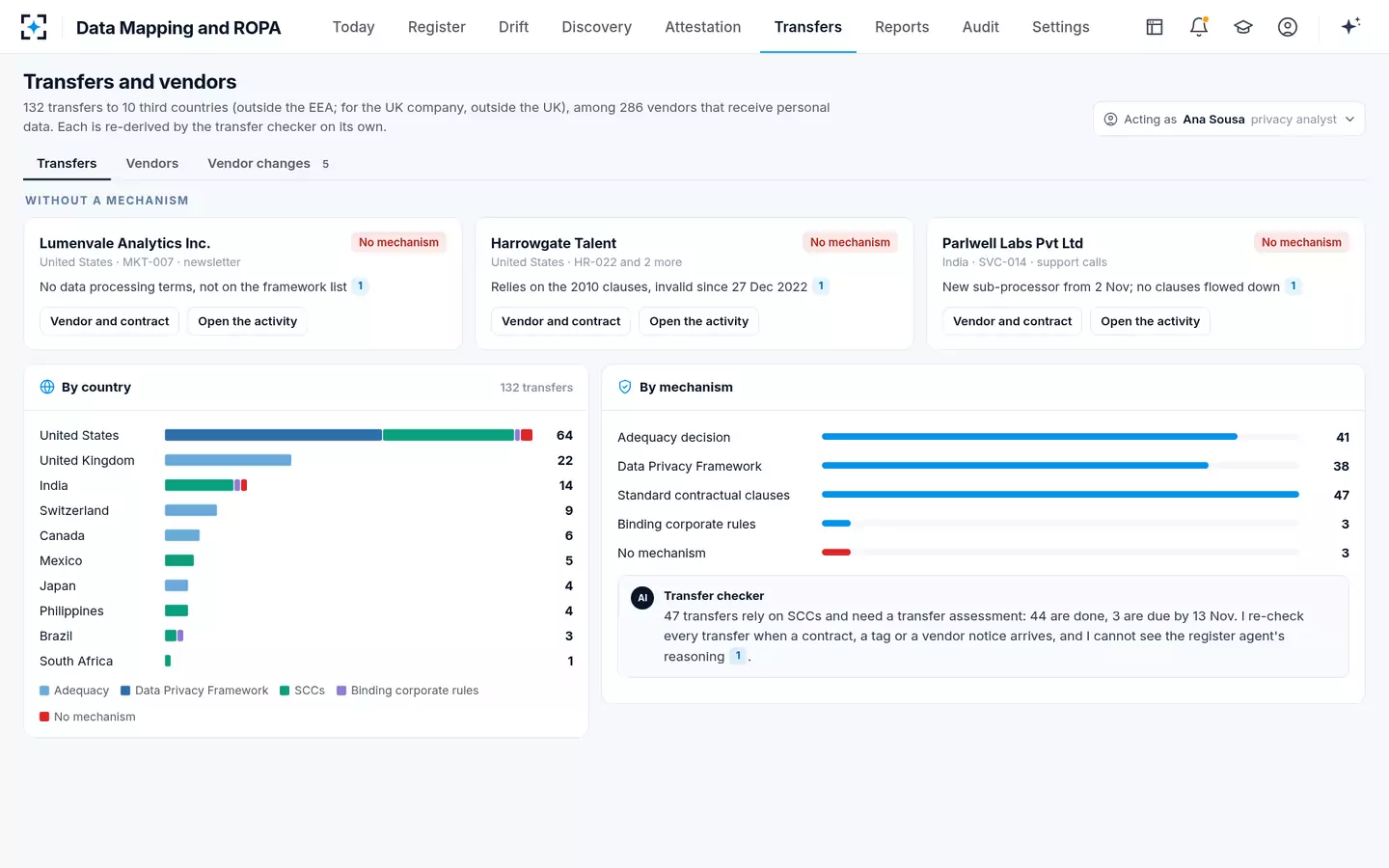Switch to the Vendors sub-tab
1389x868 pixels.
click(152, 164)
